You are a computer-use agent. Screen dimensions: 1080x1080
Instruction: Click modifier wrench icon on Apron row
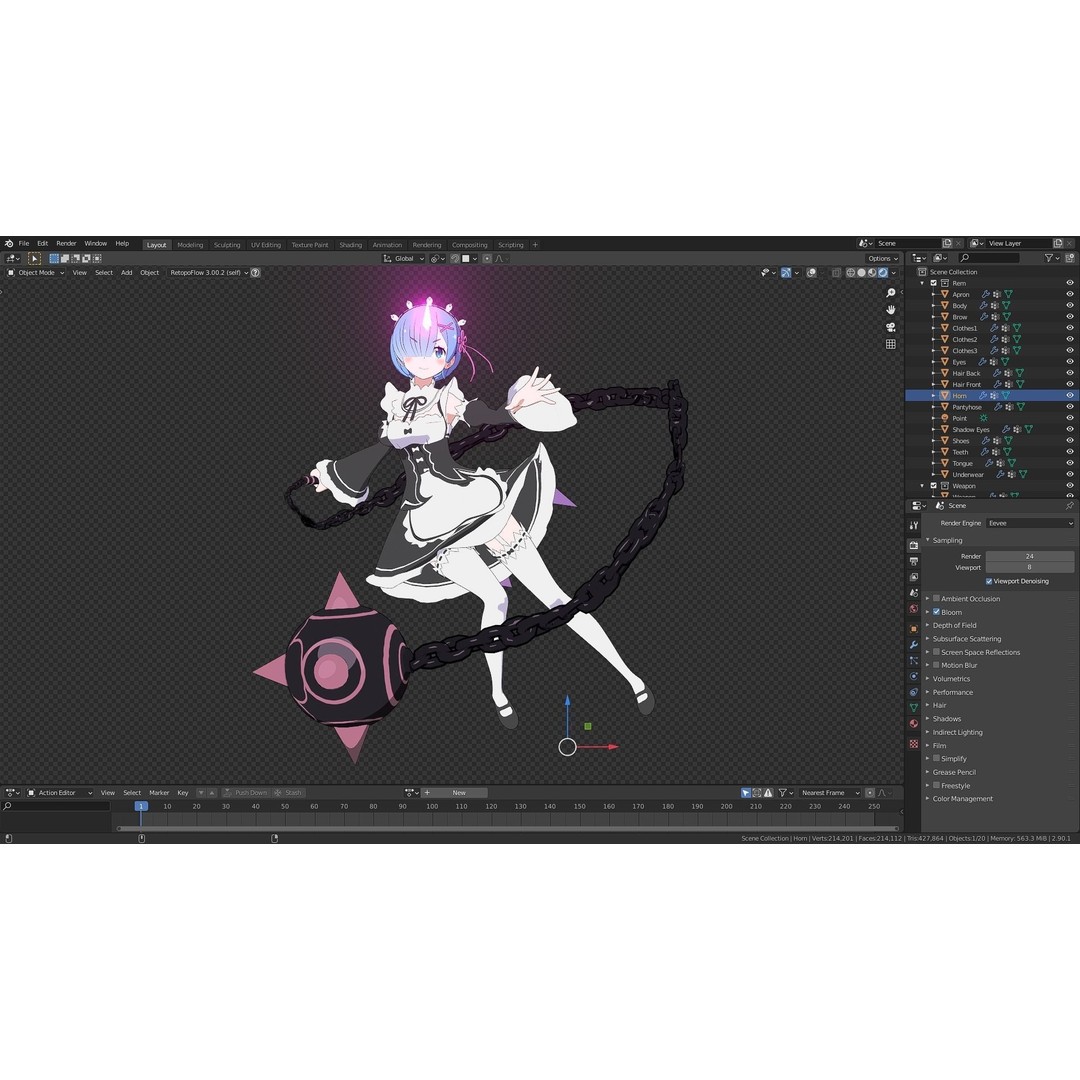[986, 294]
